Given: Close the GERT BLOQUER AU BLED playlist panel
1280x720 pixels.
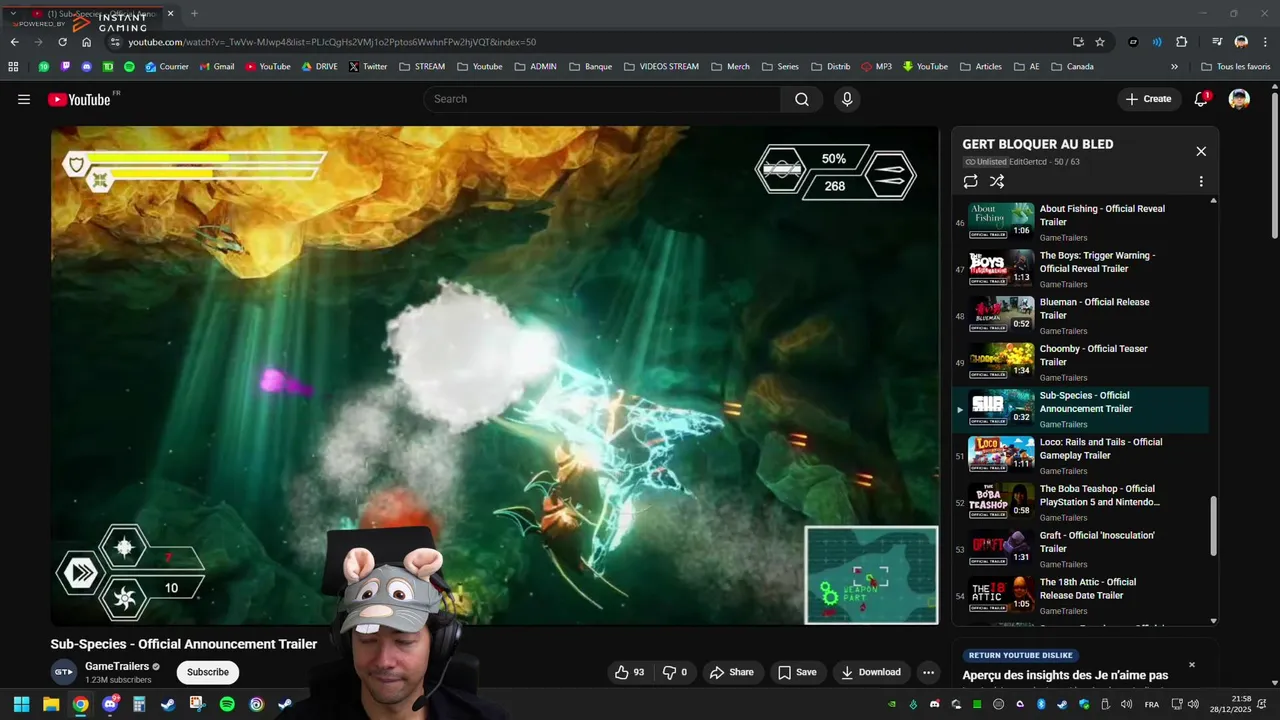Looking at the screenshot, I should pyautogui.click(x=1201, y=151).
